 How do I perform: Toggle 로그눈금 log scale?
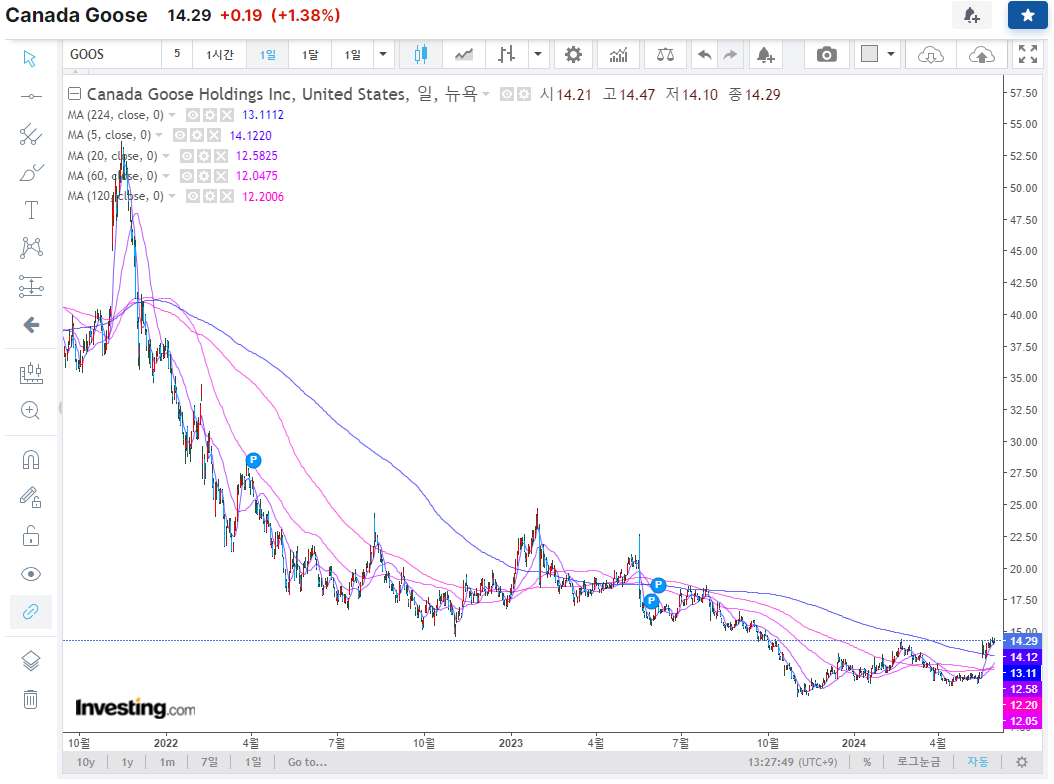pos(919,762)
